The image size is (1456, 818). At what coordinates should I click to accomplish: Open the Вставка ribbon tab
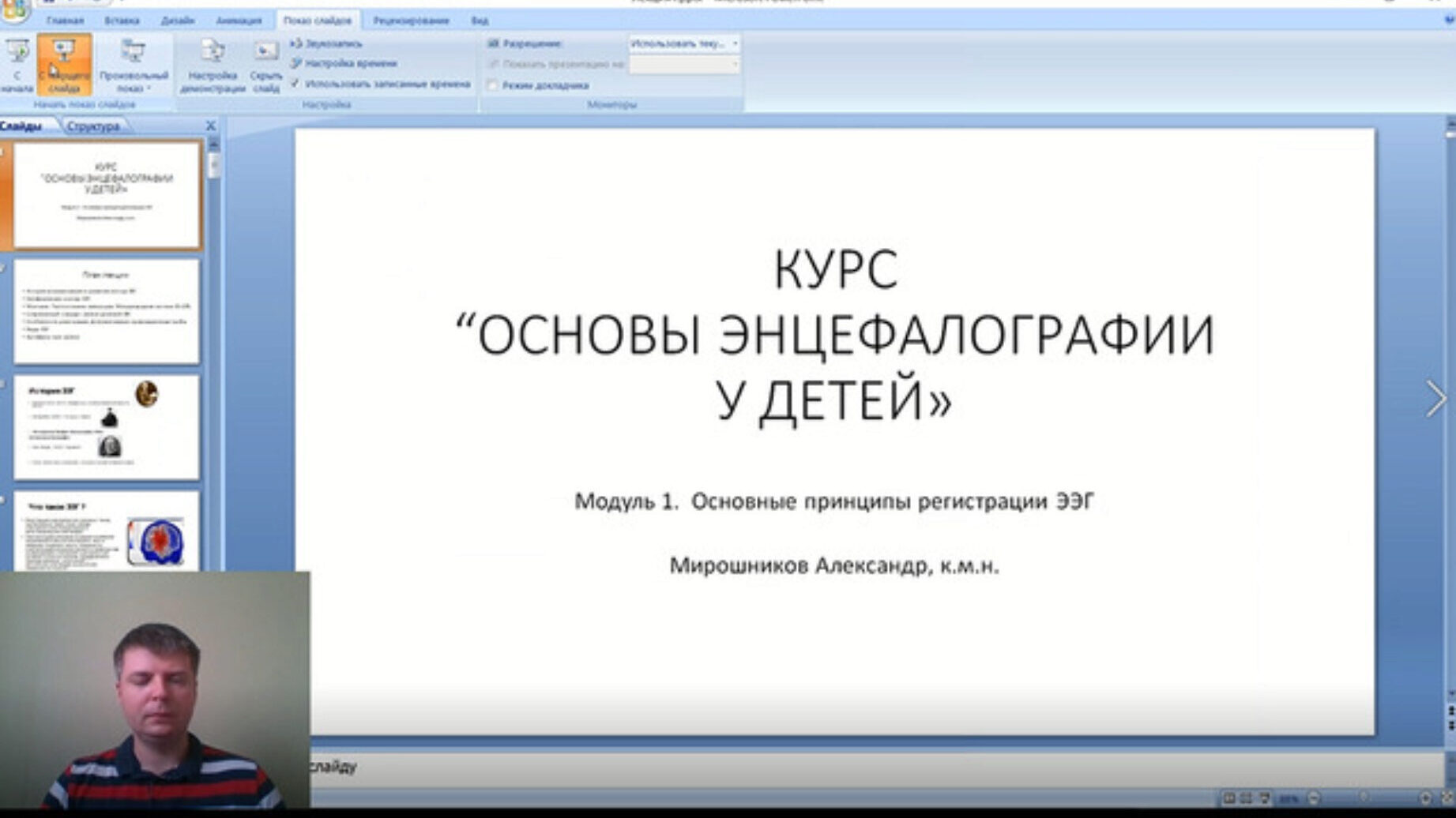click(x=122, y=21)
